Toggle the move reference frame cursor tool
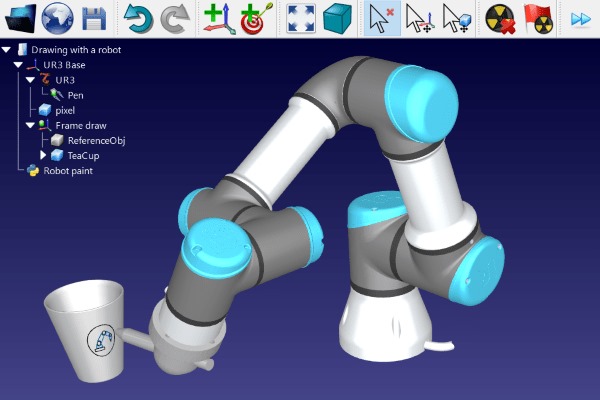This screenshot has width=600, height=400. pyautogui.click(x=418, y=18)
